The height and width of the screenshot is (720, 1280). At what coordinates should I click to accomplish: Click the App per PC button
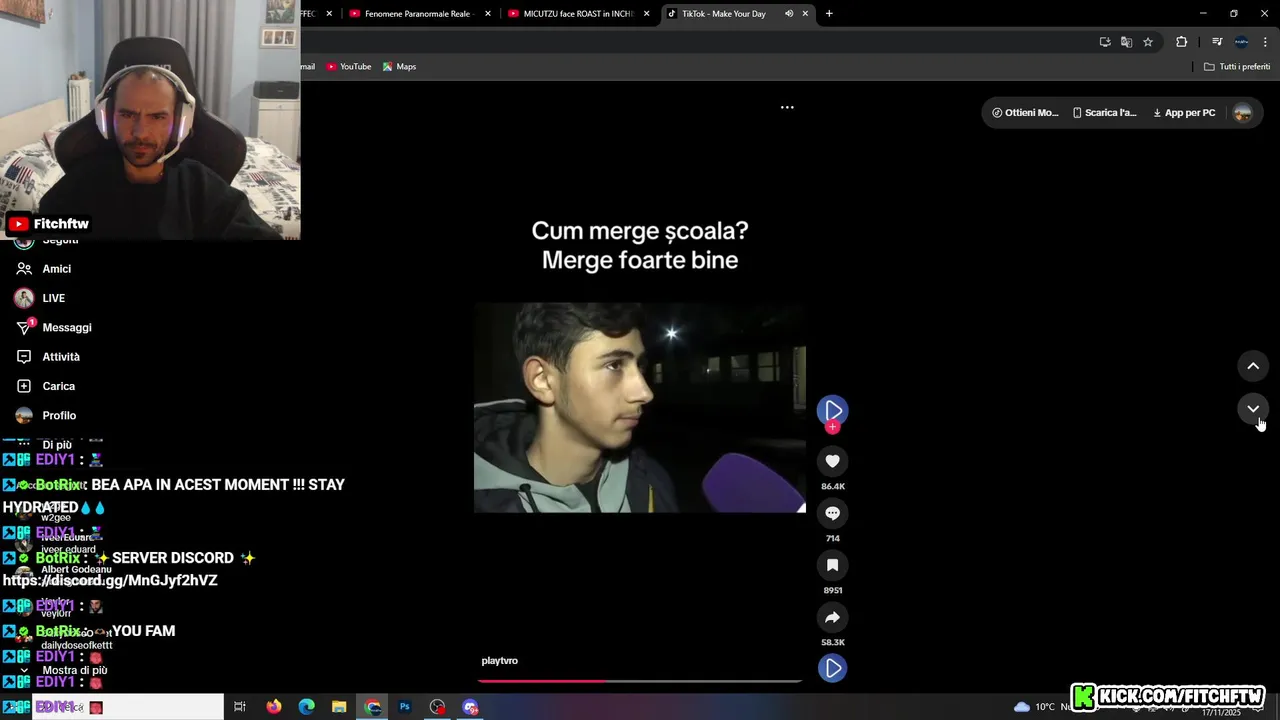pos(1184,113)
